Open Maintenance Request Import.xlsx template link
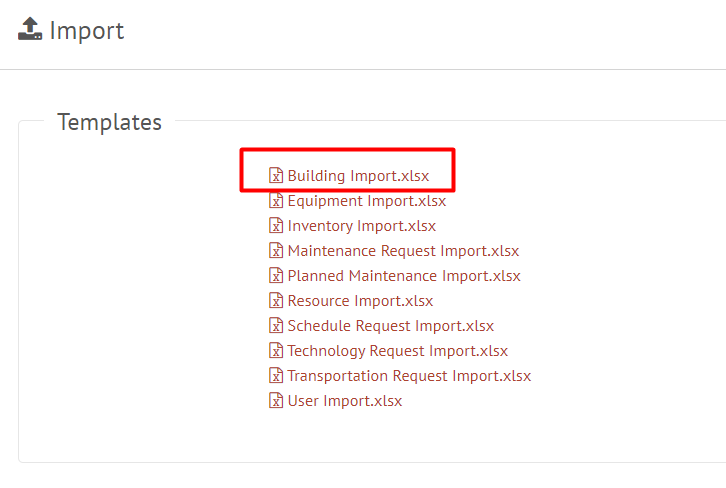Screen dimensions: 726x488 [x=403, y=251]
